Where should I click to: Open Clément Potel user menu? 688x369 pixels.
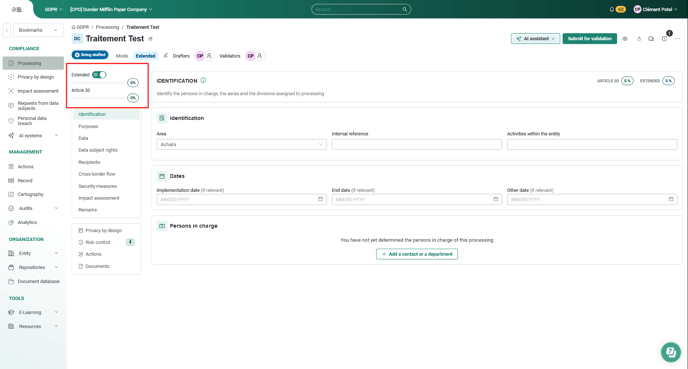(656, 9)
